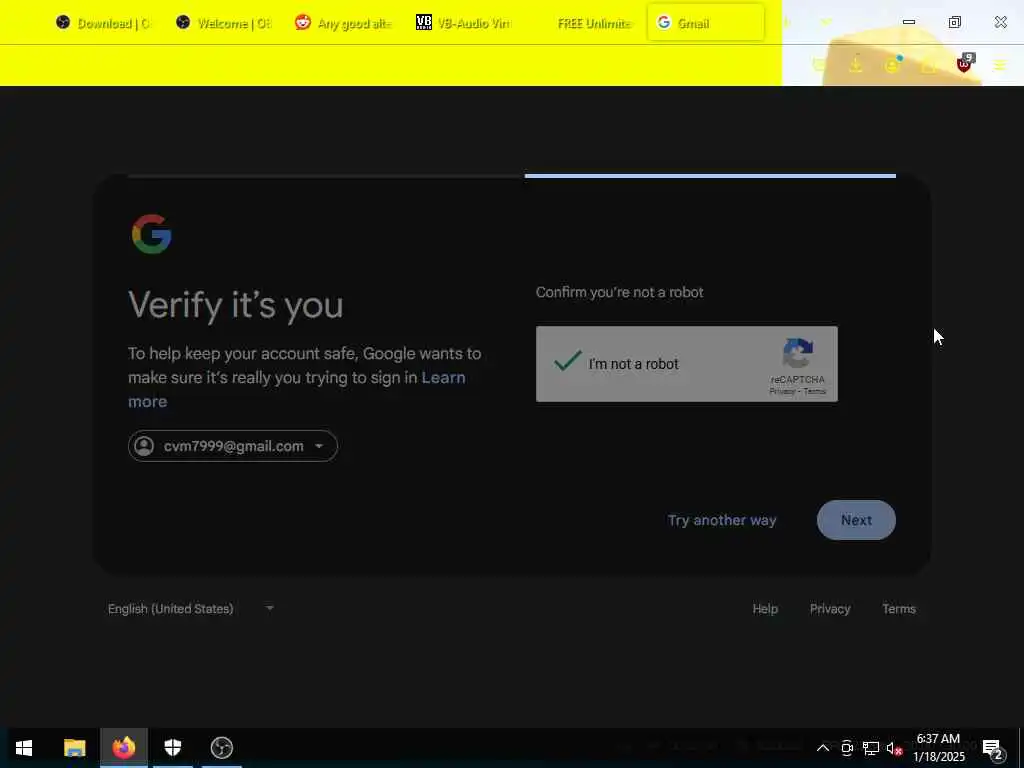Click the 'Verify it's you' heading
This screenshot has height=768, width=1024.
click(x=236, y=305)
